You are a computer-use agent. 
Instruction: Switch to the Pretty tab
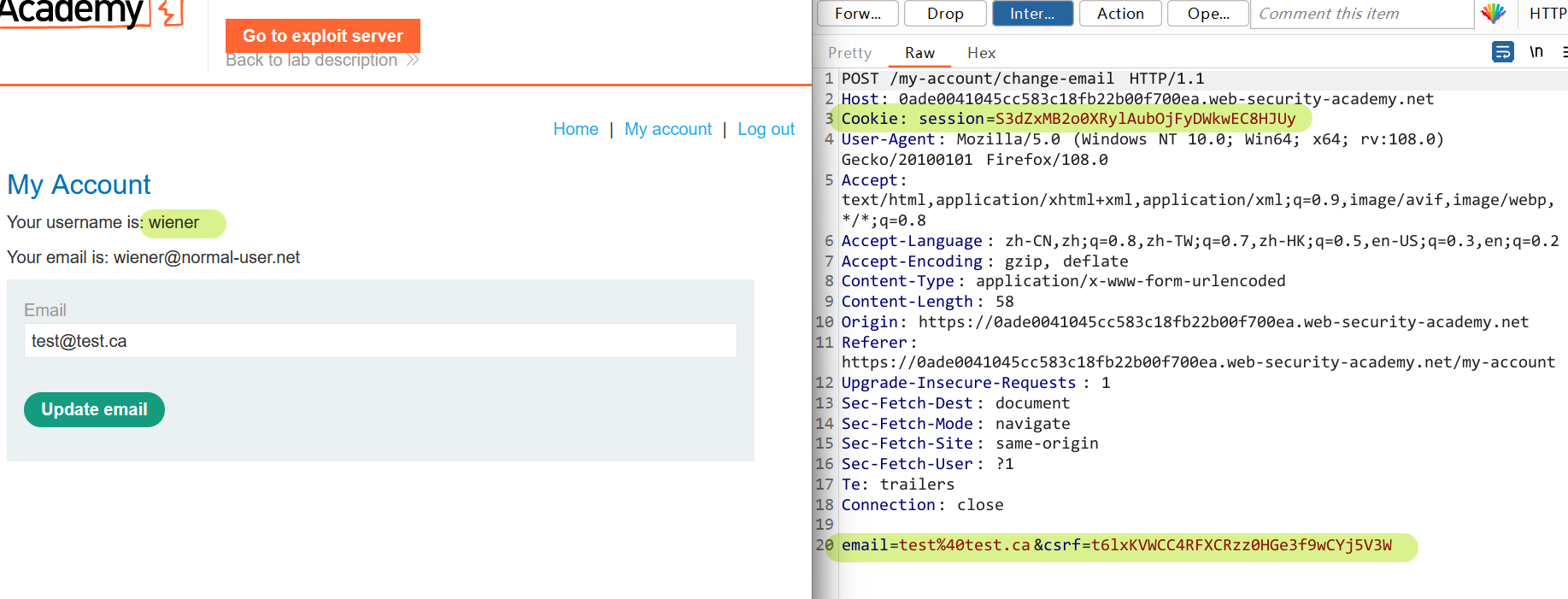coord(849,53)
